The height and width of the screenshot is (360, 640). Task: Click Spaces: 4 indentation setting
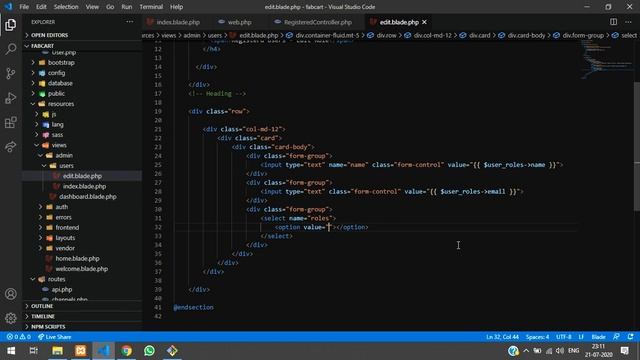[537, 337]
